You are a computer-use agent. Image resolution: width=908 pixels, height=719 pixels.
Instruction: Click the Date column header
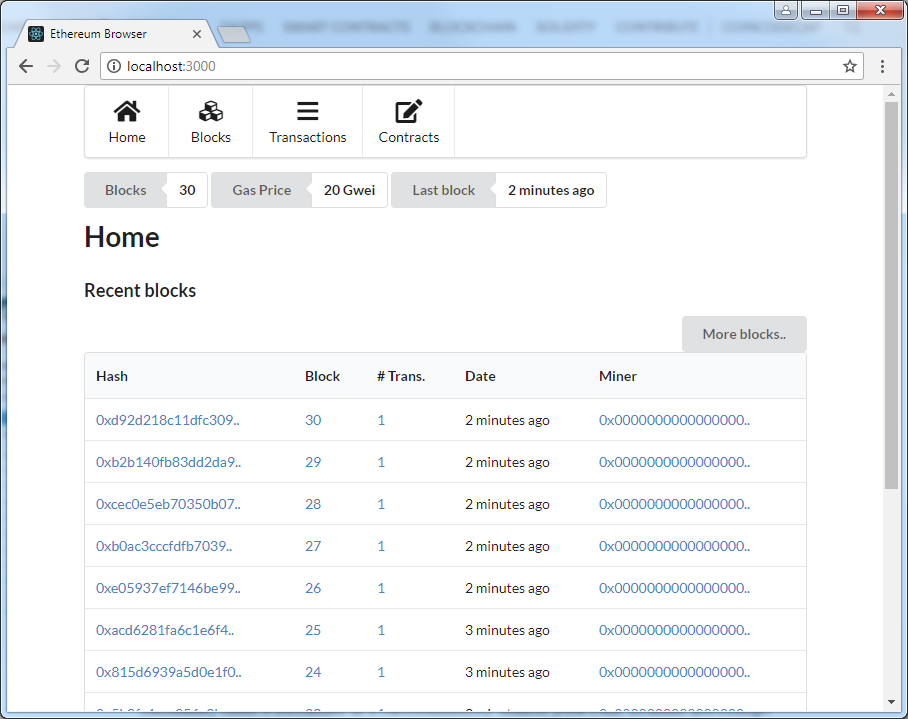[480, 376]
